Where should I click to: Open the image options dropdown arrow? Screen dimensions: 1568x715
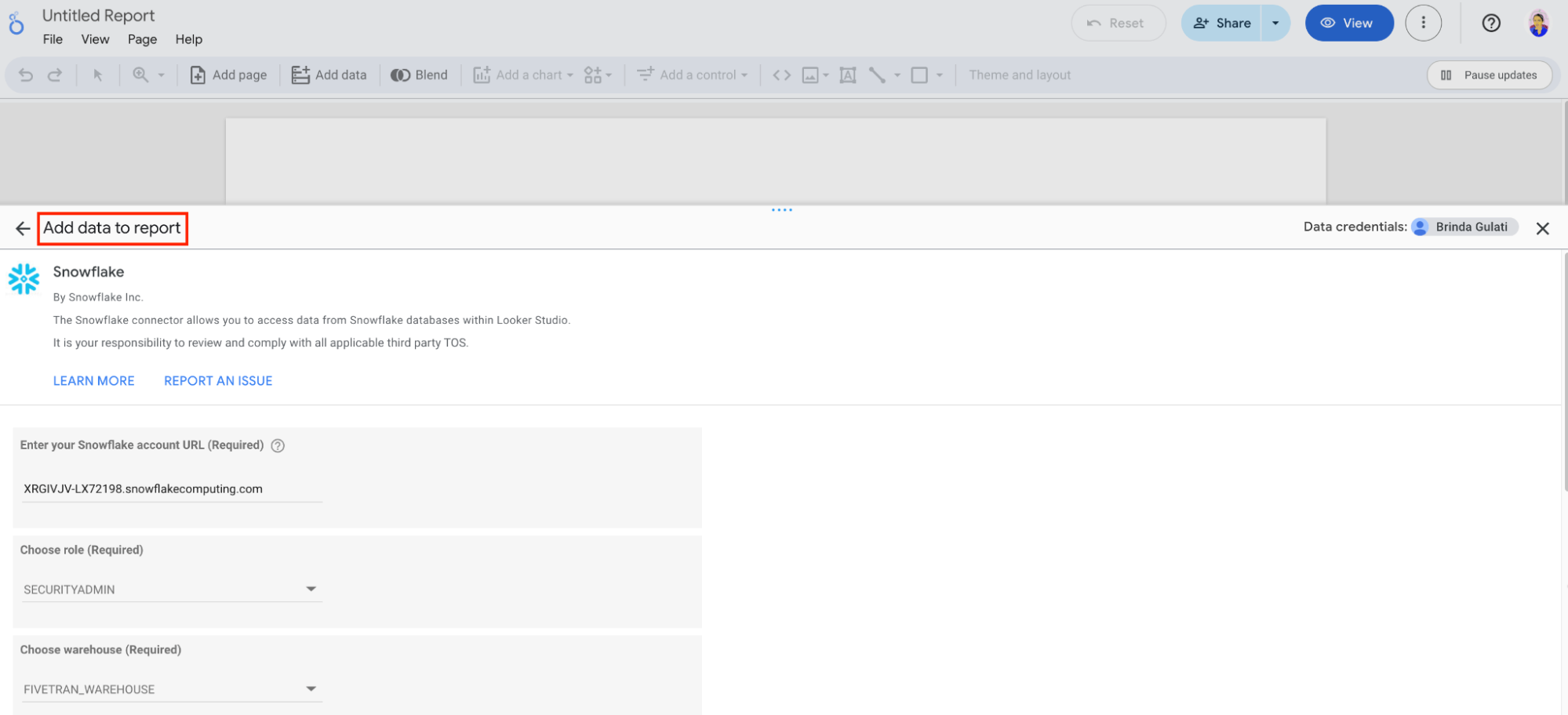tap(826, 75)
